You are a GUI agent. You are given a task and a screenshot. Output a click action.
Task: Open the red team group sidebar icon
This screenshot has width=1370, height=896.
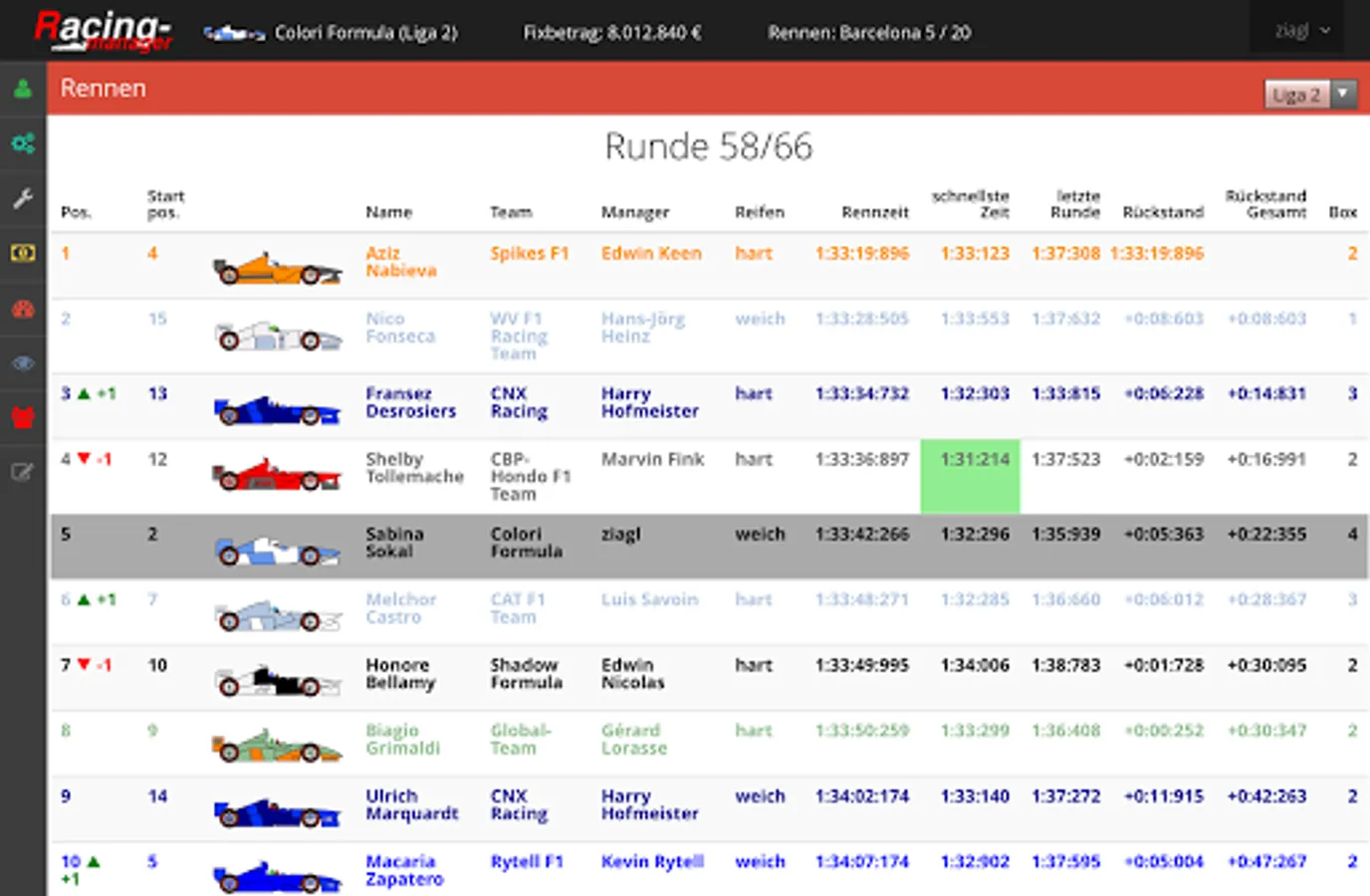point(23,417)
